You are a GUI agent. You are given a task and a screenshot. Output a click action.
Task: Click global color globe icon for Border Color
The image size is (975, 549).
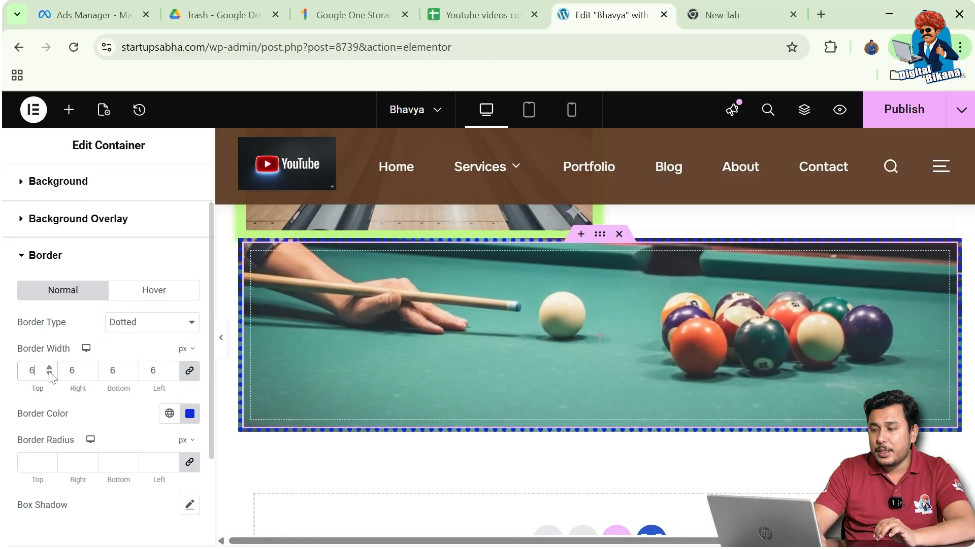(169, 413)
